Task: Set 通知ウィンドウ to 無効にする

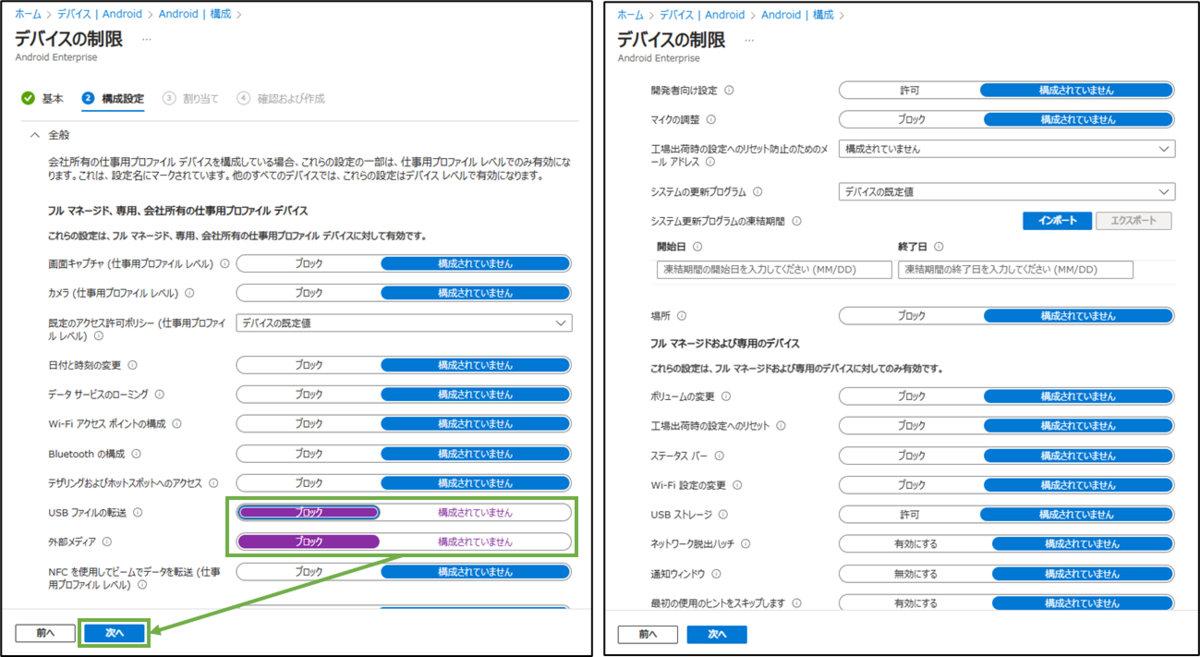Action: tap(916, 574)
